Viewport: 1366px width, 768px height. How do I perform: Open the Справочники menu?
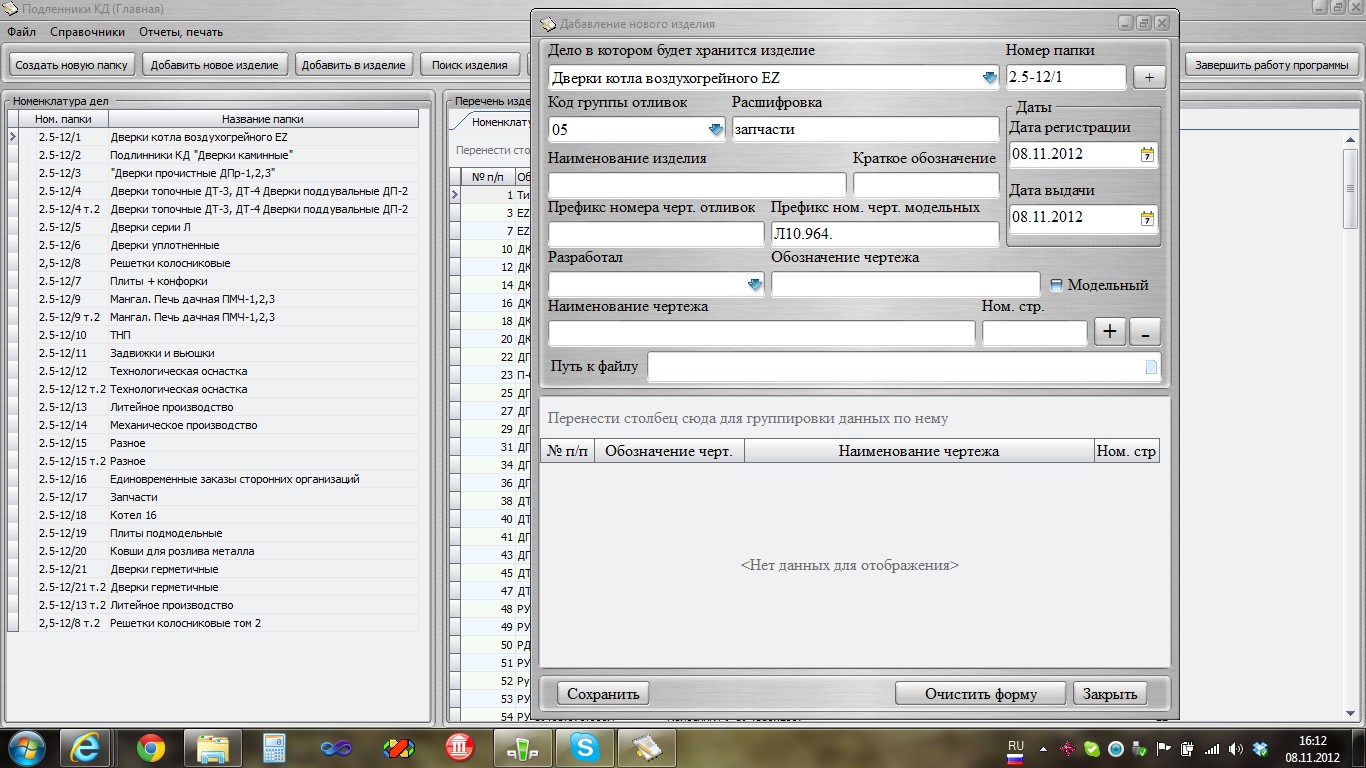tap(87, 32)
